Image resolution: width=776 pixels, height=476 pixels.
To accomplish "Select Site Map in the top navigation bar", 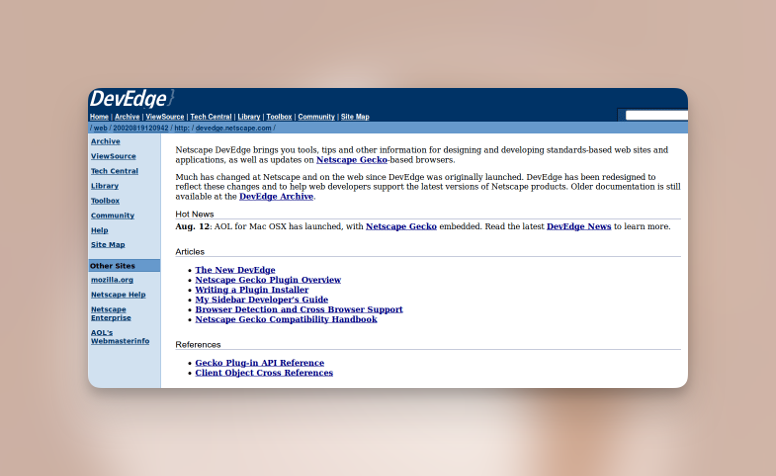I will tap(355, 117).
